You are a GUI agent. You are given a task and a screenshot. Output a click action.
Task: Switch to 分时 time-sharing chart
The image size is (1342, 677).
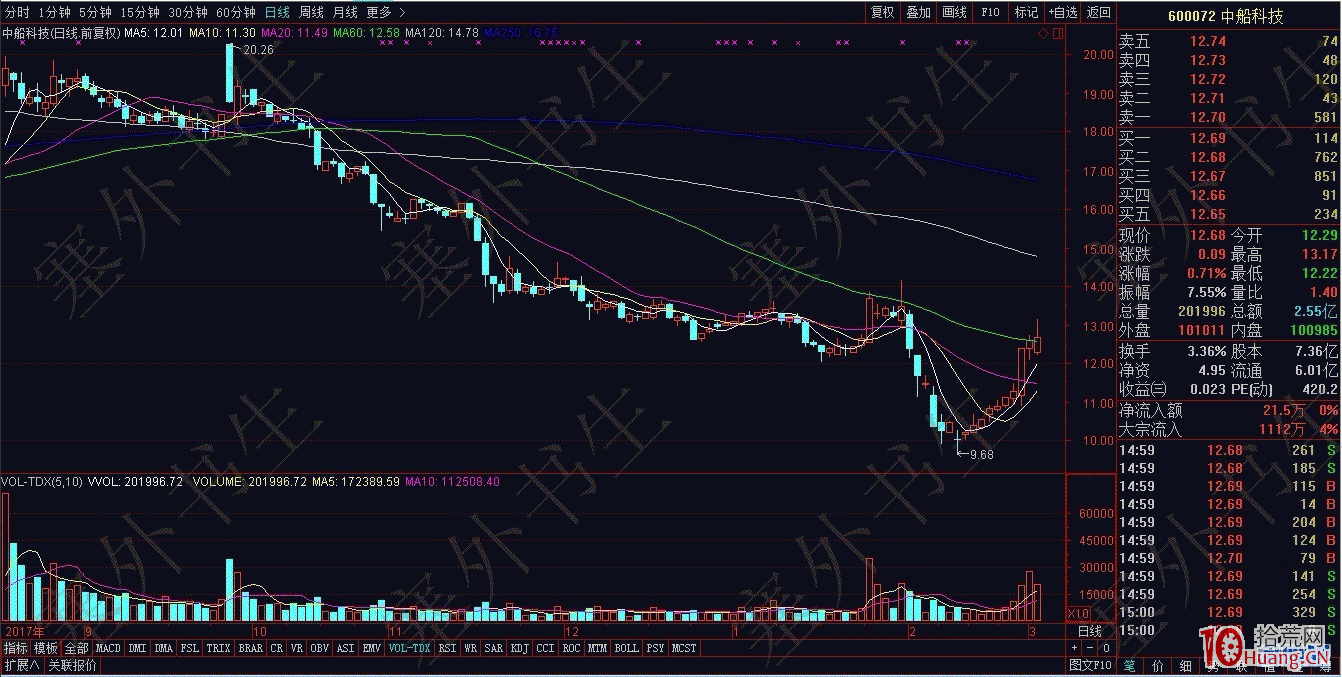coord(17,12)
